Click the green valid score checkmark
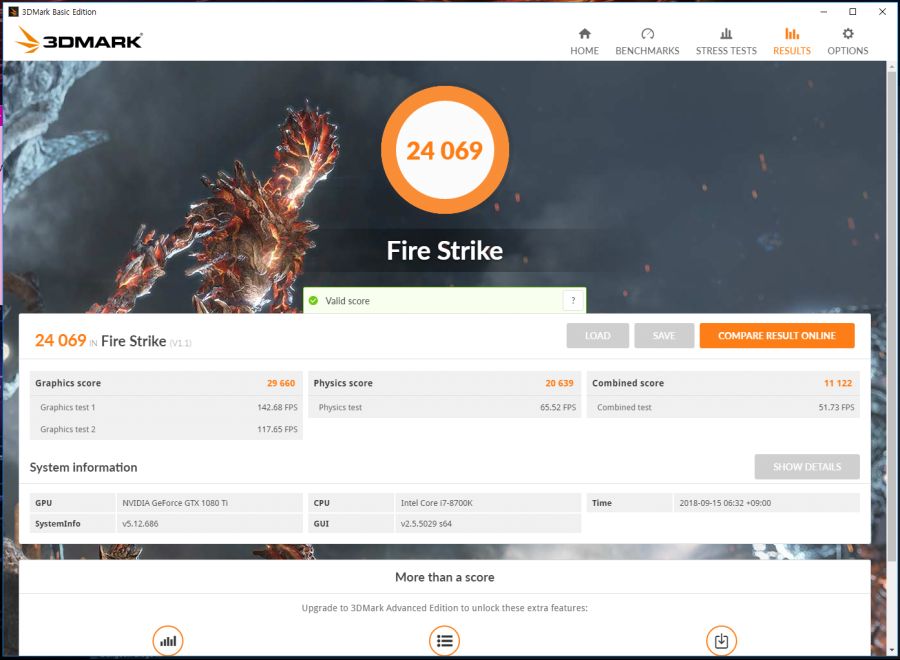The width and height of the screenshot is (900, 660). pos(313,301)
